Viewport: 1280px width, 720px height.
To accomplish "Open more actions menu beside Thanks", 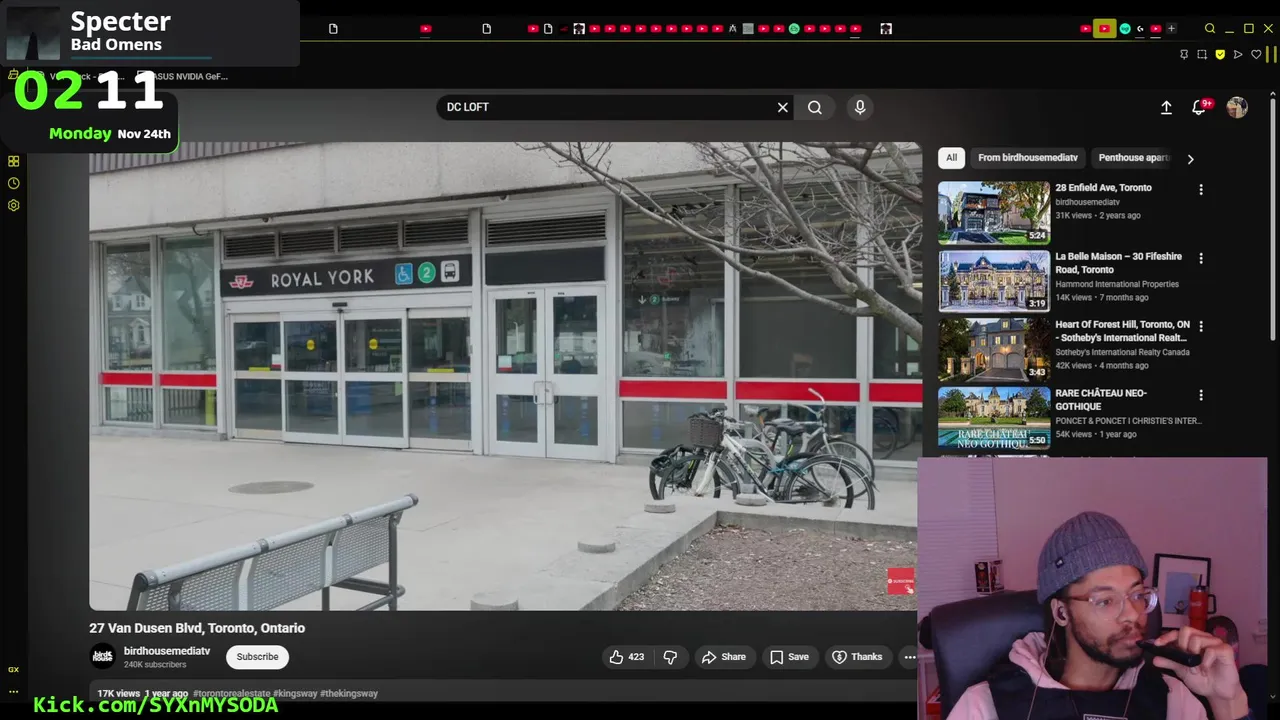I will click(909, 657).
